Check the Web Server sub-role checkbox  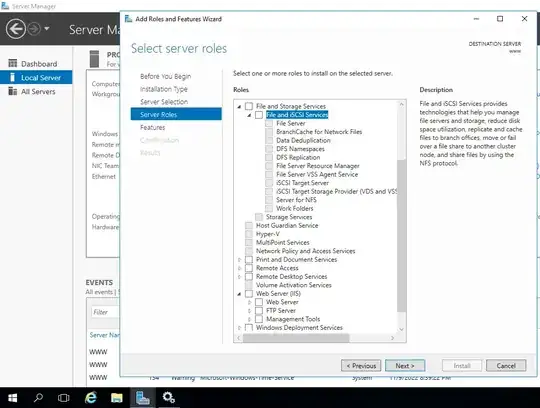[x=259, y=302]
